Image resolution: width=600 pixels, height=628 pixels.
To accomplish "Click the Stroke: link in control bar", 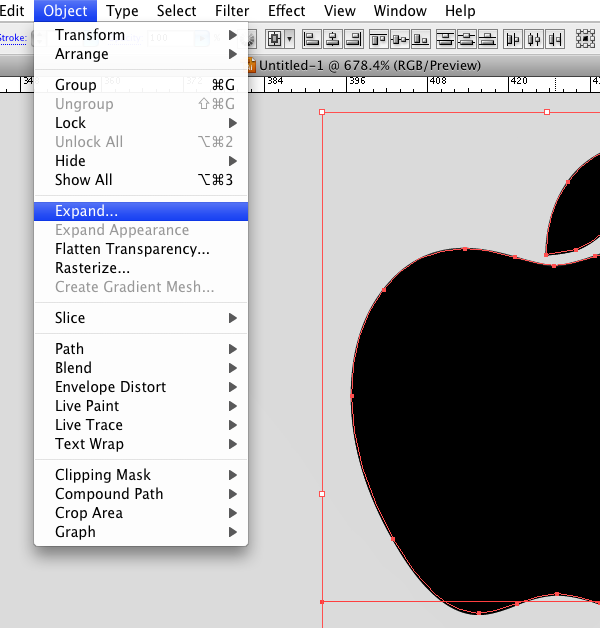I will coord(13,38).
